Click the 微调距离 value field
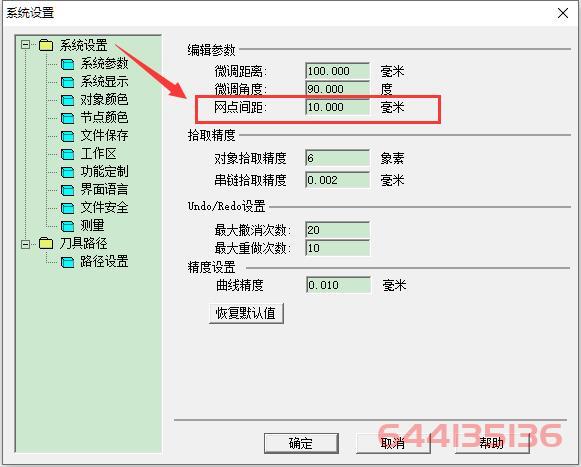 (338, 71)
